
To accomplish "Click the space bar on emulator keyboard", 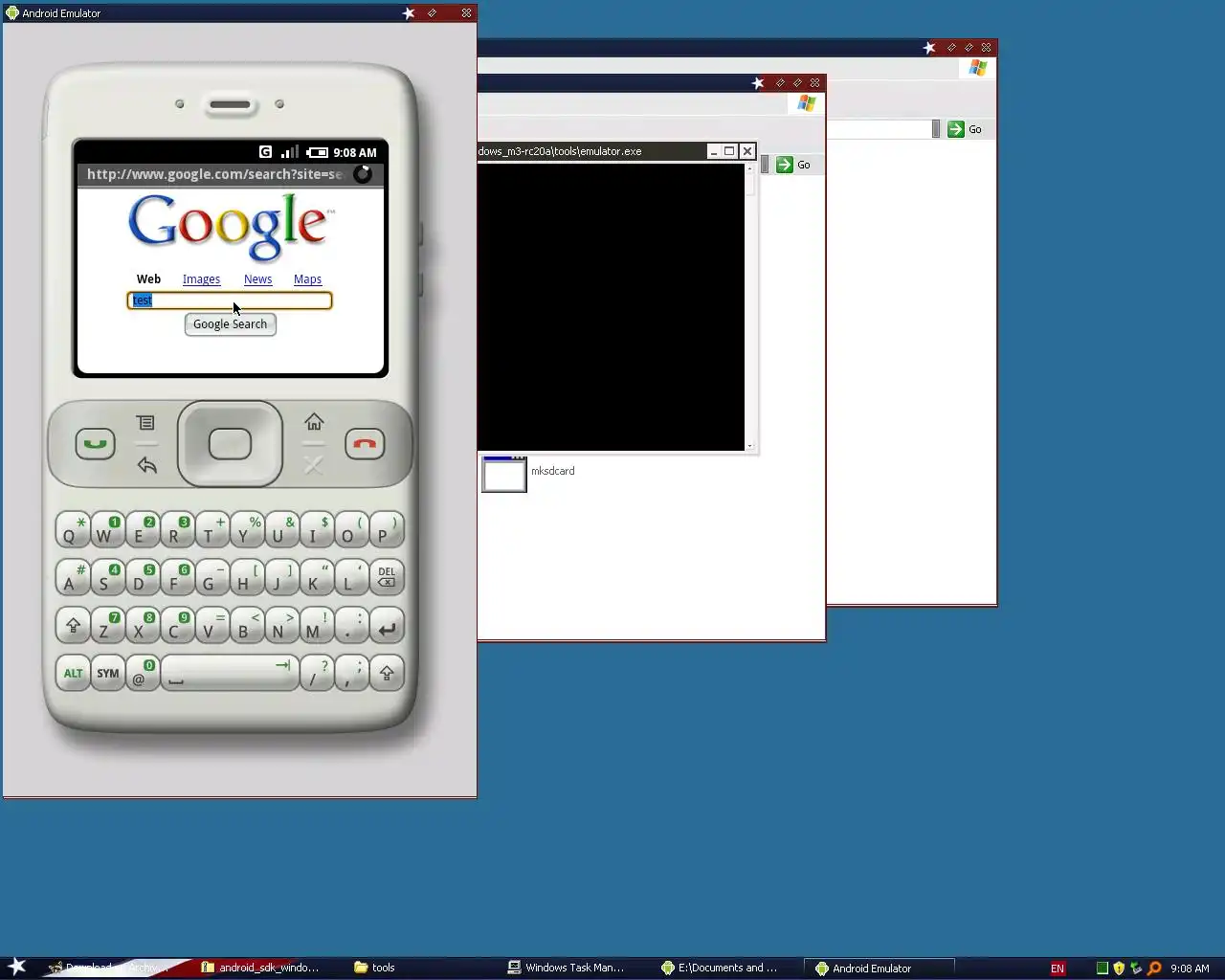I will tap(230, 673).
